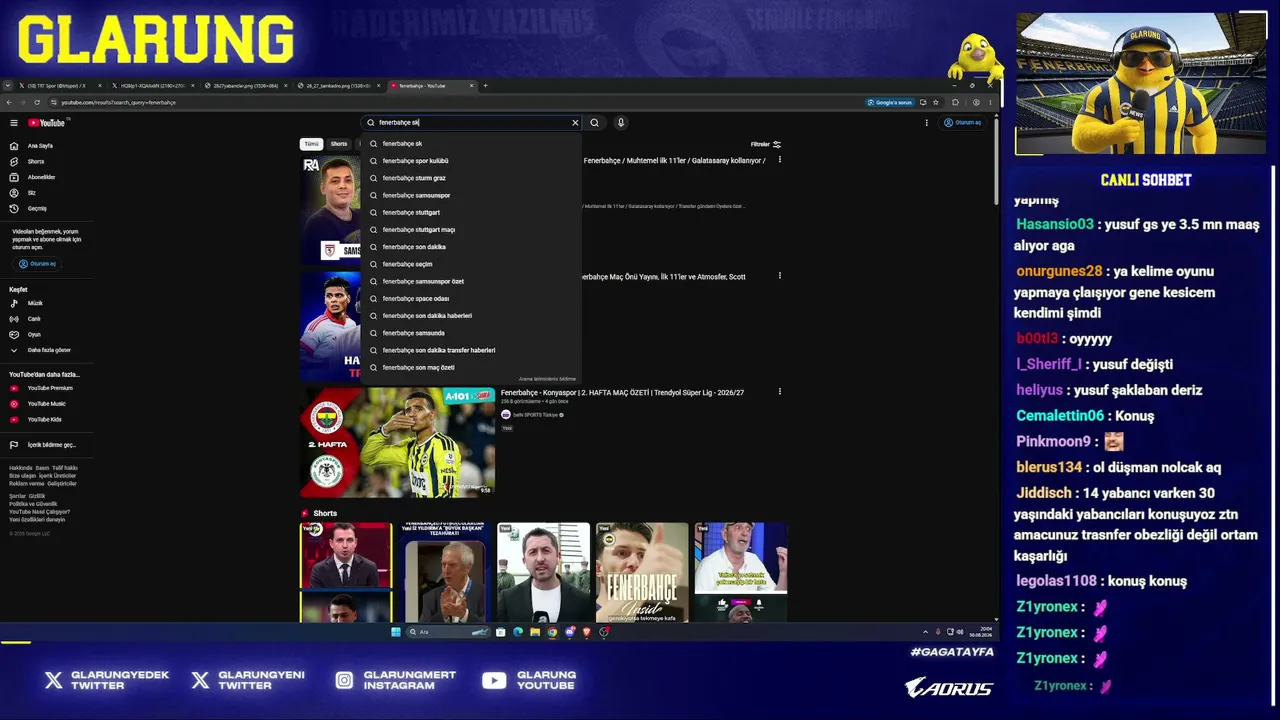Open the browser tab search dropdown
This screenshot has width=1280, height=720.
8,86
